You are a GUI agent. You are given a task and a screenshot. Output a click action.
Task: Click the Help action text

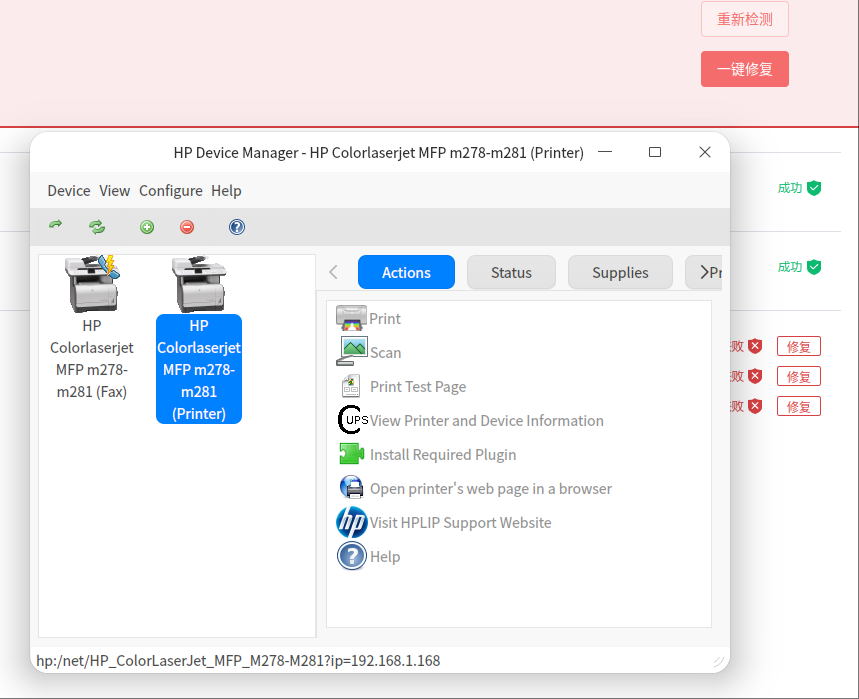click(x=385, y=557)
